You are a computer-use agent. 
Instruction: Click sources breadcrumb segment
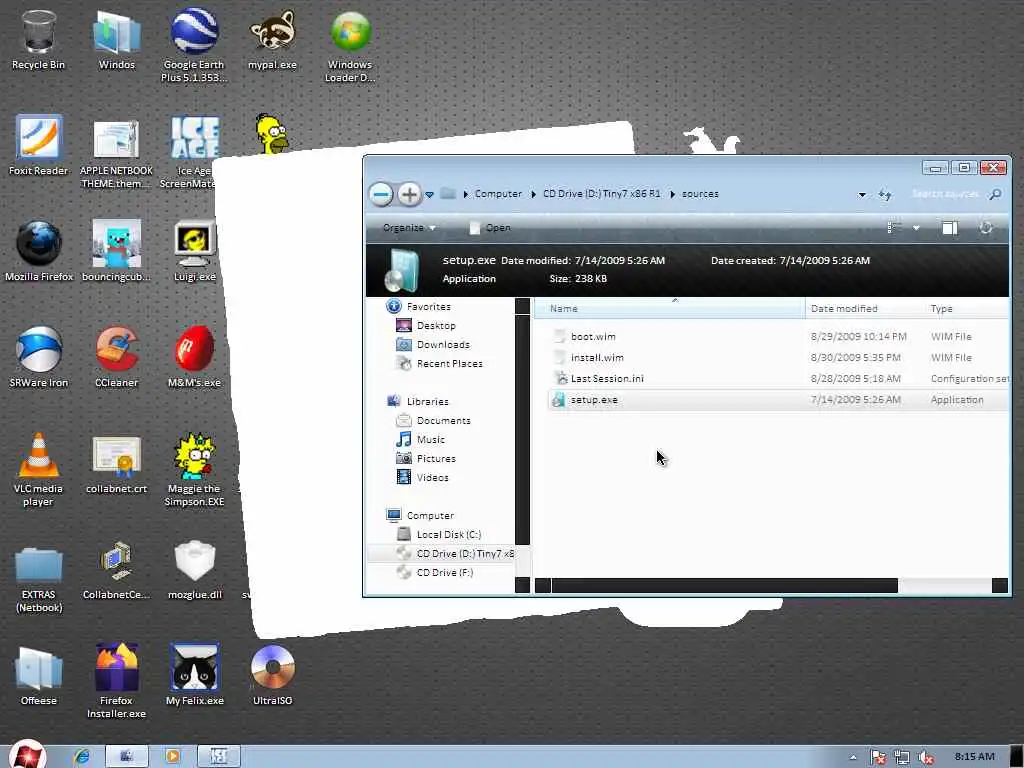tap(700, 194)
